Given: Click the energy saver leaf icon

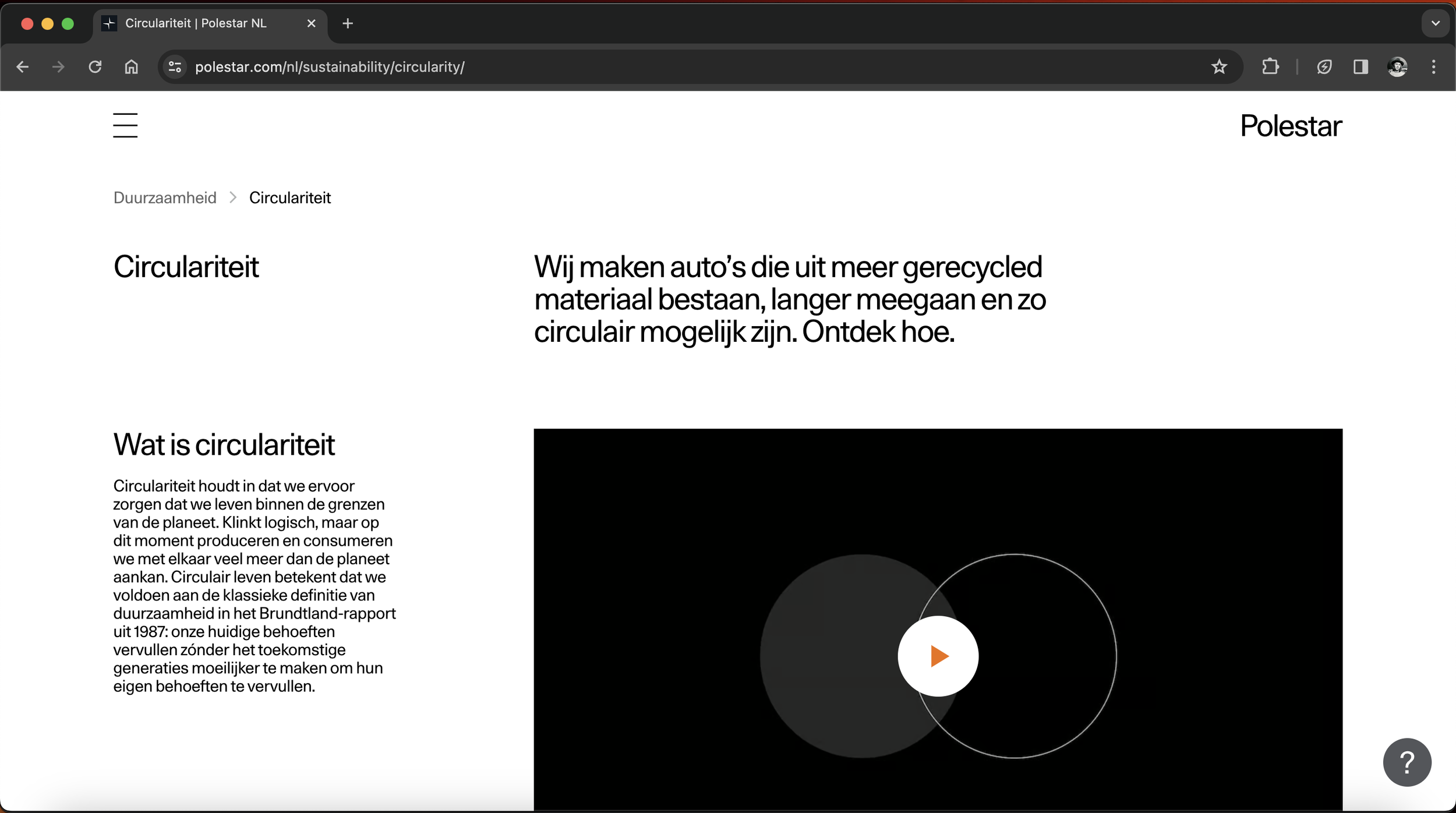Looking at the screenshot, I should point(1324,66).
